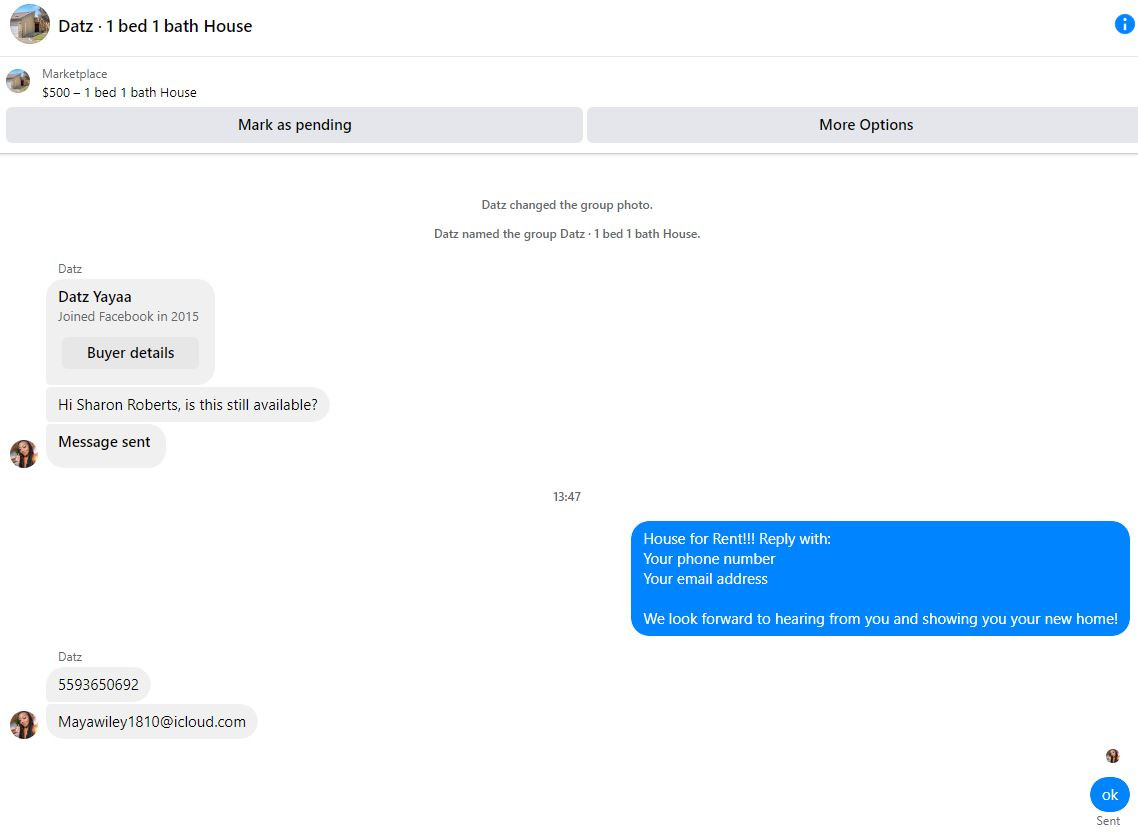Click the phone number 5593650692 message
1138x832 pixels.
(98, 685)
